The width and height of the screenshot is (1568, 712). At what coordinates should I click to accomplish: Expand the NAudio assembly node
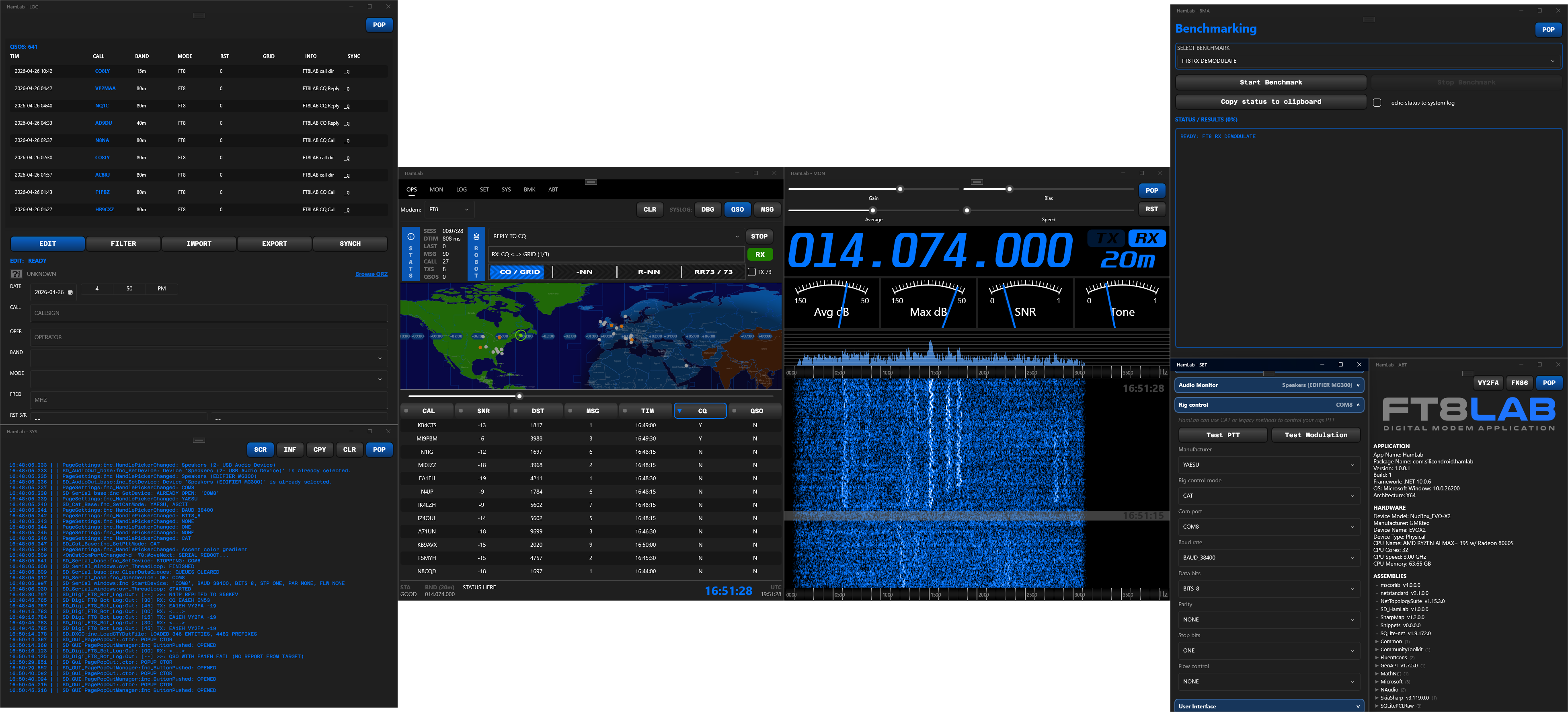[x=1377, y=690]
